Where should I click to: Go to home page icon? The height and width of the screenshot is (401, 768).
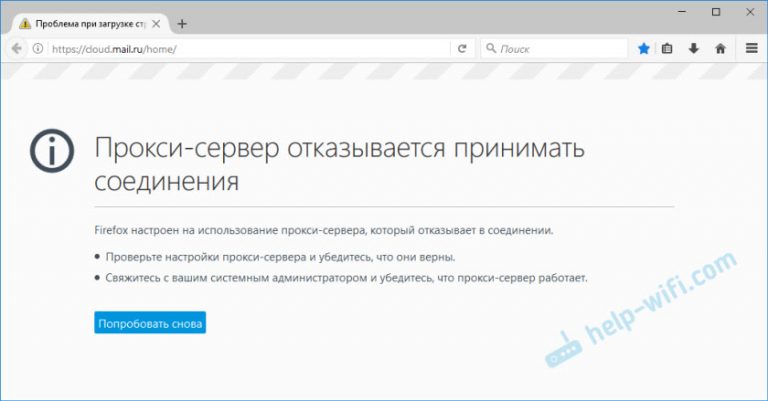coord(720,48)
